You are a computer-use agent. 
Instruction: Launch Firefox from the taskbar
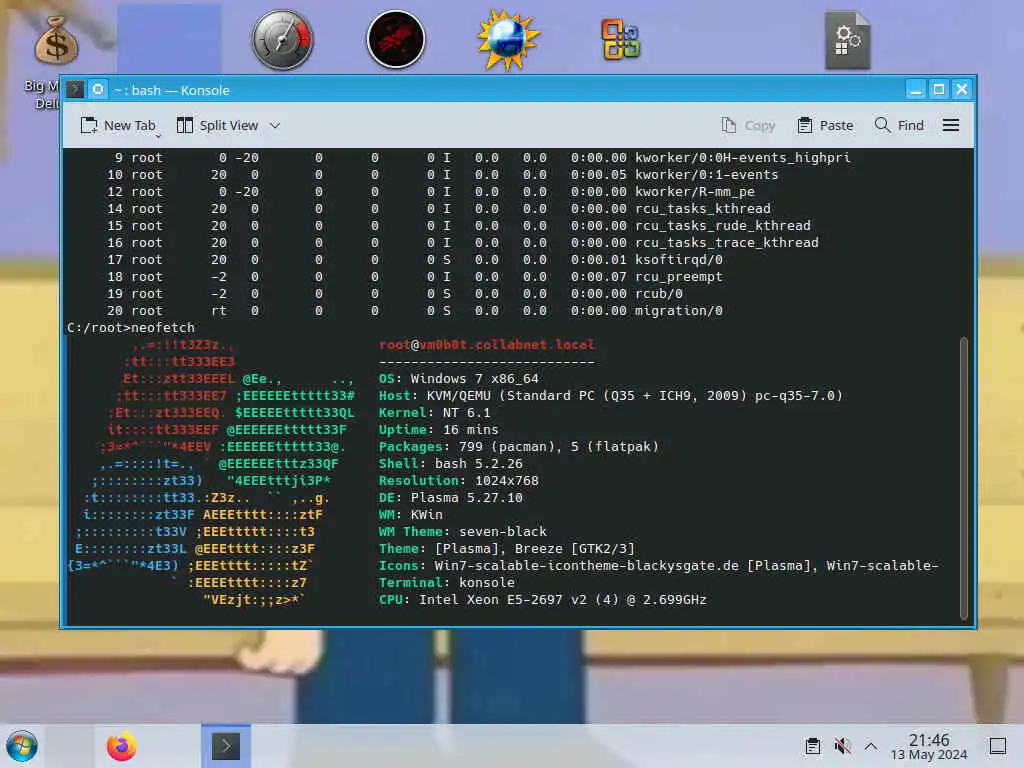point(121,746)
